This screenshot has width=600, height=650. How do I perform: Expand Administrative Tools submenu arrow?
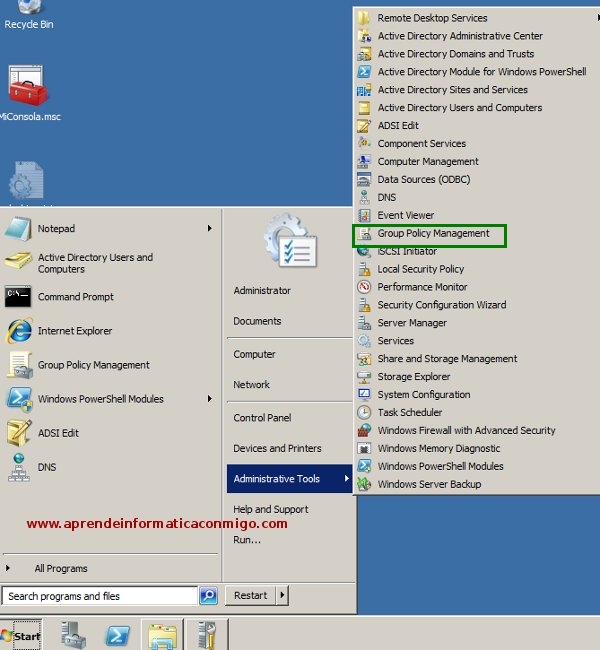coord(347,478)
